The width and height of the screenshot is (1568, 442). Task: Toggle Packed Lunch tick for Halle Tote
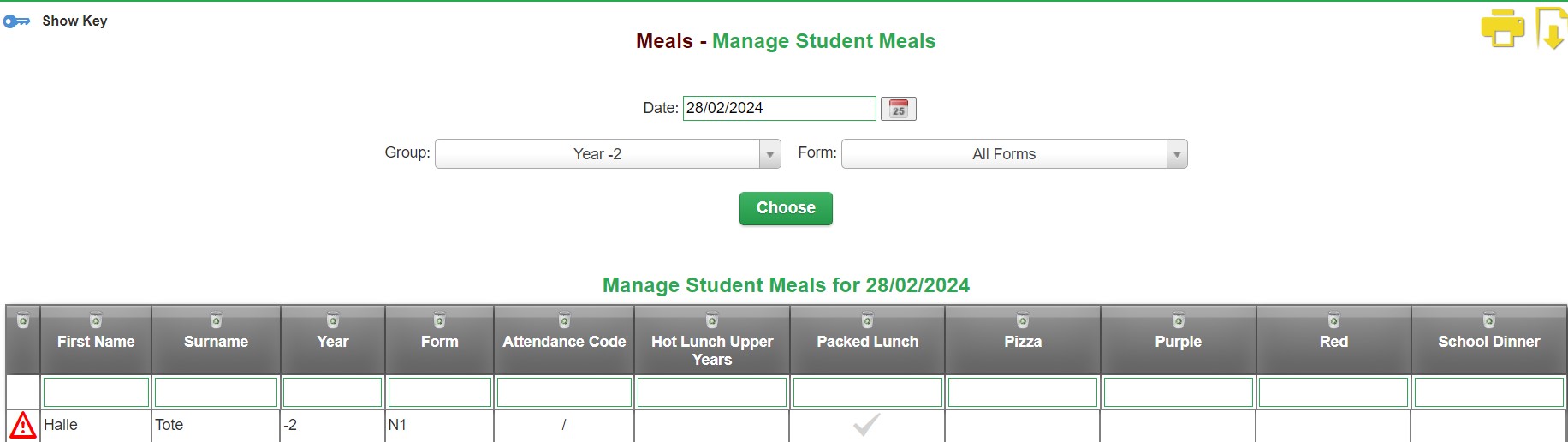[x=867, y=425]
